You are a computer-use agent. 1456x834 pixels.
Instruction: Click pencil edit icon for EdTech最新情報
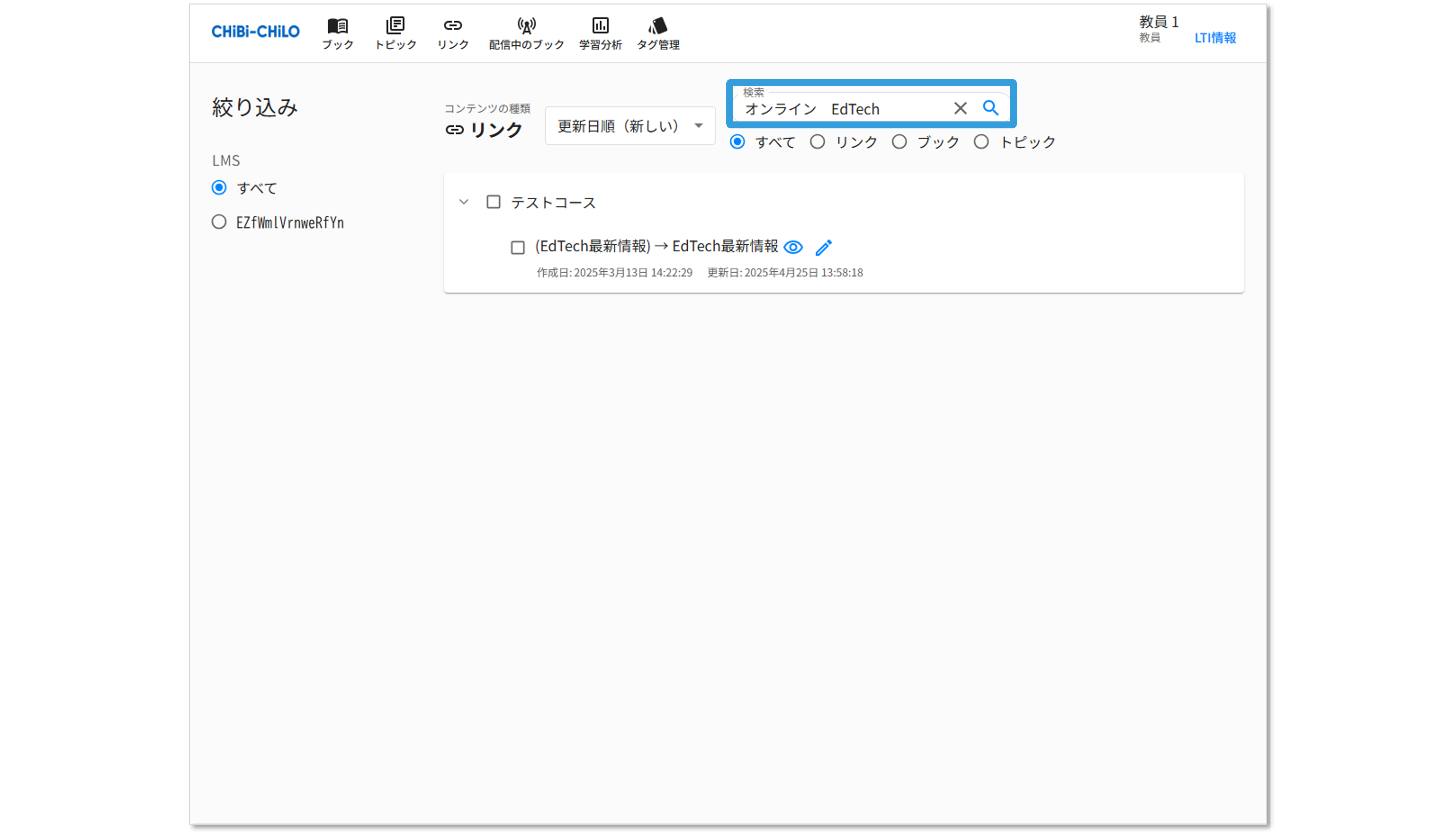(x=823, y=248)
